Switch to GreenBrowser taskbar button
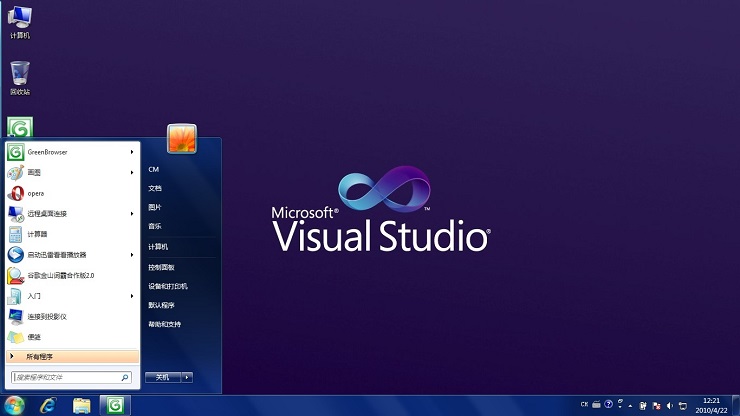 coord(115,406)
